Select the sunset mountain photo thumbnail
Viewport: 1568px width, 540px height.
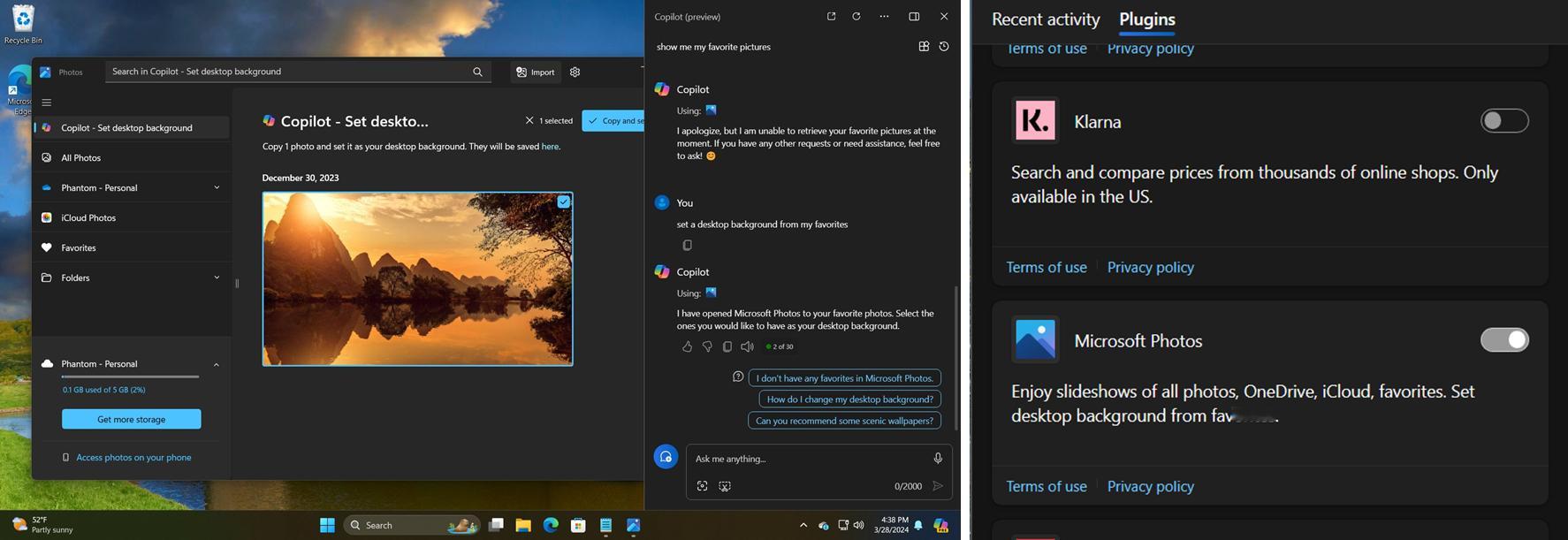(x=417, y=279)
